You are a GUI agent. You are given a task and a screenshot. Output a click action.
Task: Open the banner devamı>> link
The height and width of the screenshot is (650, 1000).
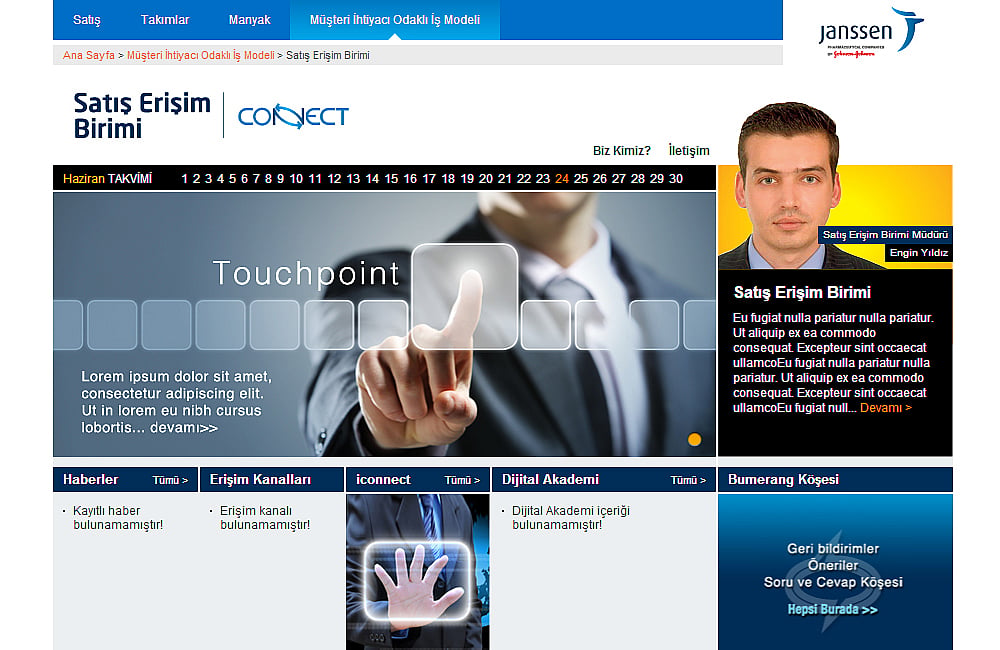[184, 428]
